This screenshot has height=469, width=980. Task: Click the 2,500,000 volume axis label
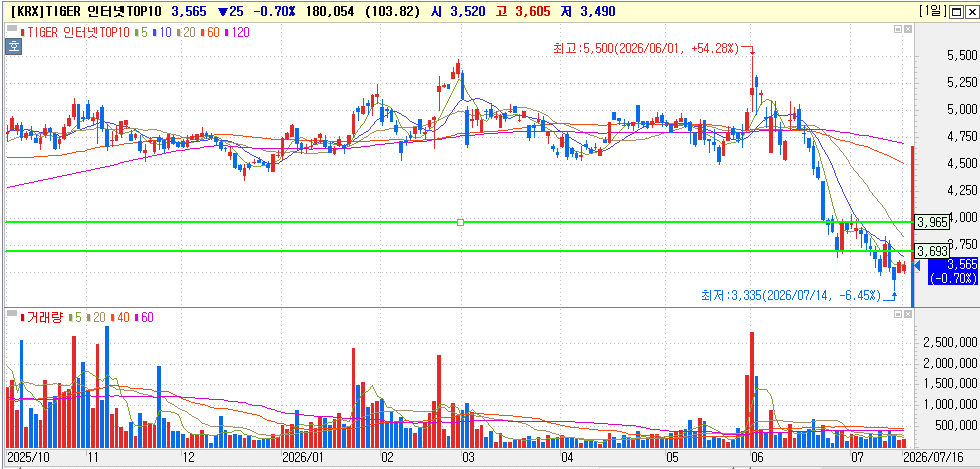(x=950, y=343)
